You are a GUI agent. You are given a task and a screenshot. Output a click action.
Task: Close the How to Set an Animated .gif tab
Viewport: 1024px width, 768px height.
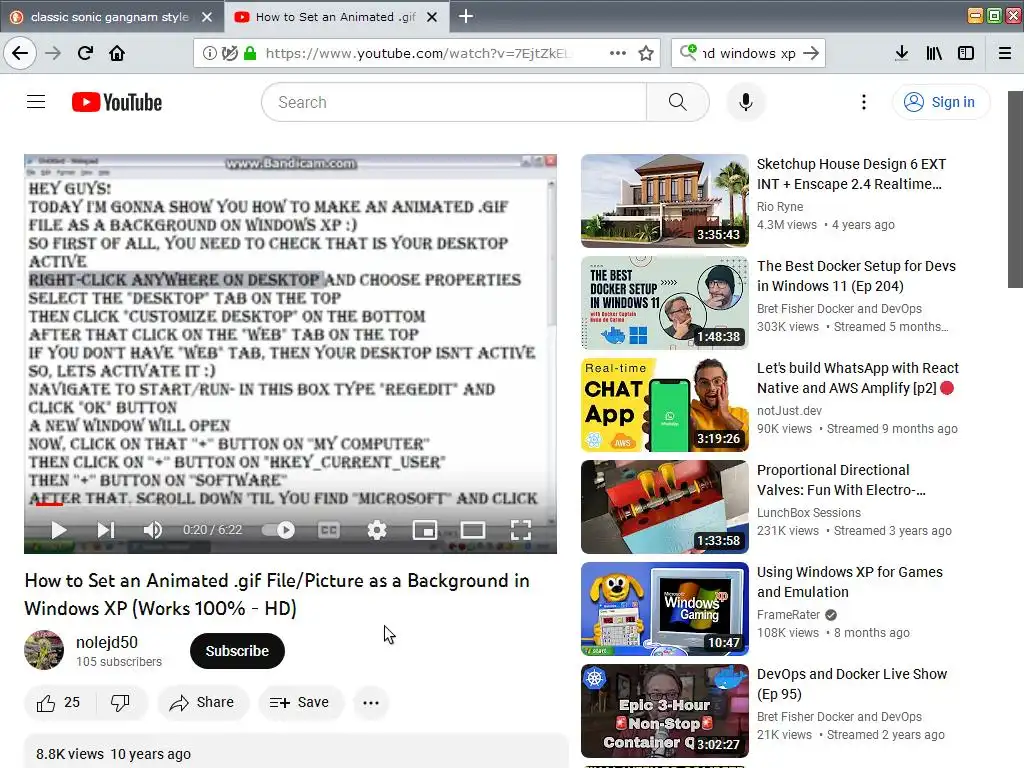click(432, 17)
